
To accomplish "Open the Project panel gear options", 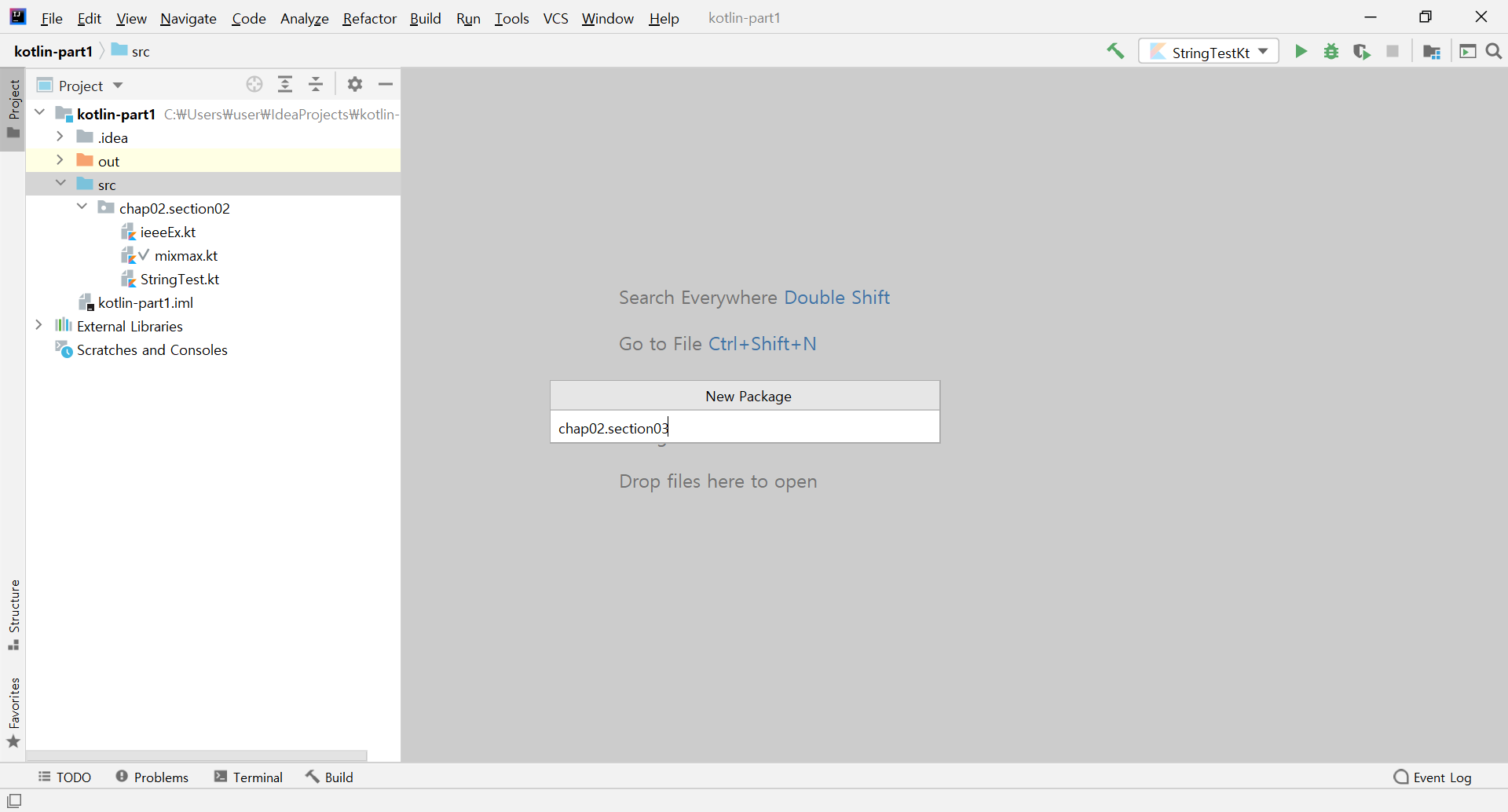I will pyautogui.click(x=355, y=85).
